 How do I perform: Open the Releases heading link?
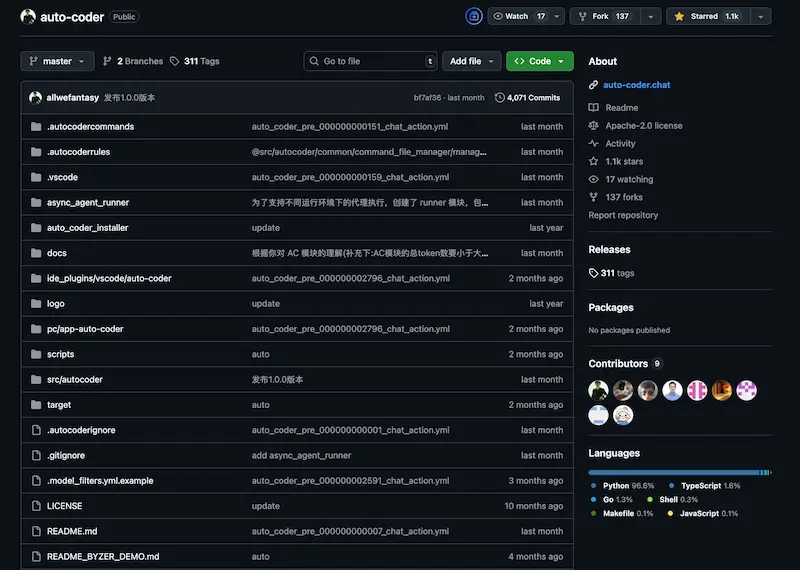point(609,250)
